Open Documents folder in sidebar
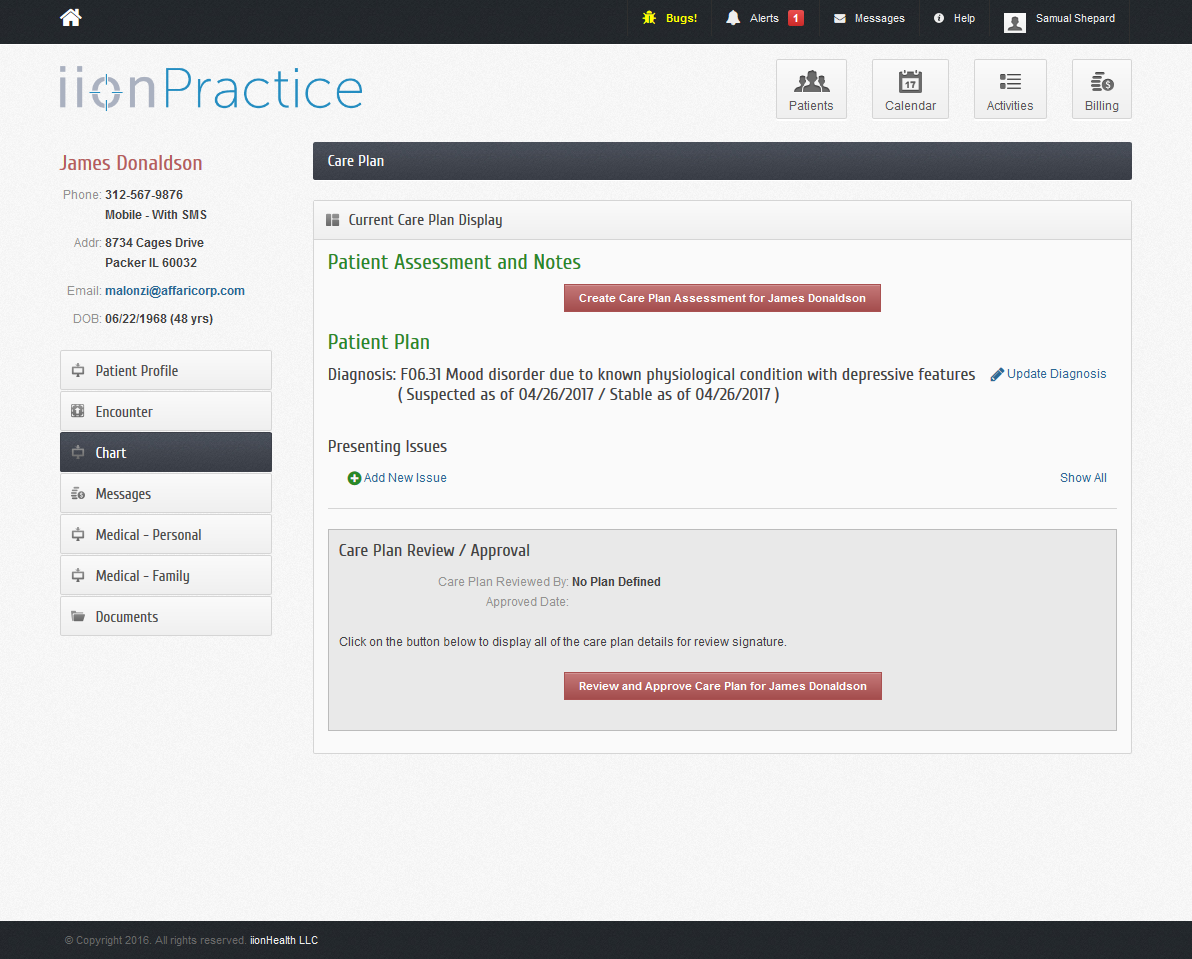Screen dimensions: 1192x959 (166, 616)
